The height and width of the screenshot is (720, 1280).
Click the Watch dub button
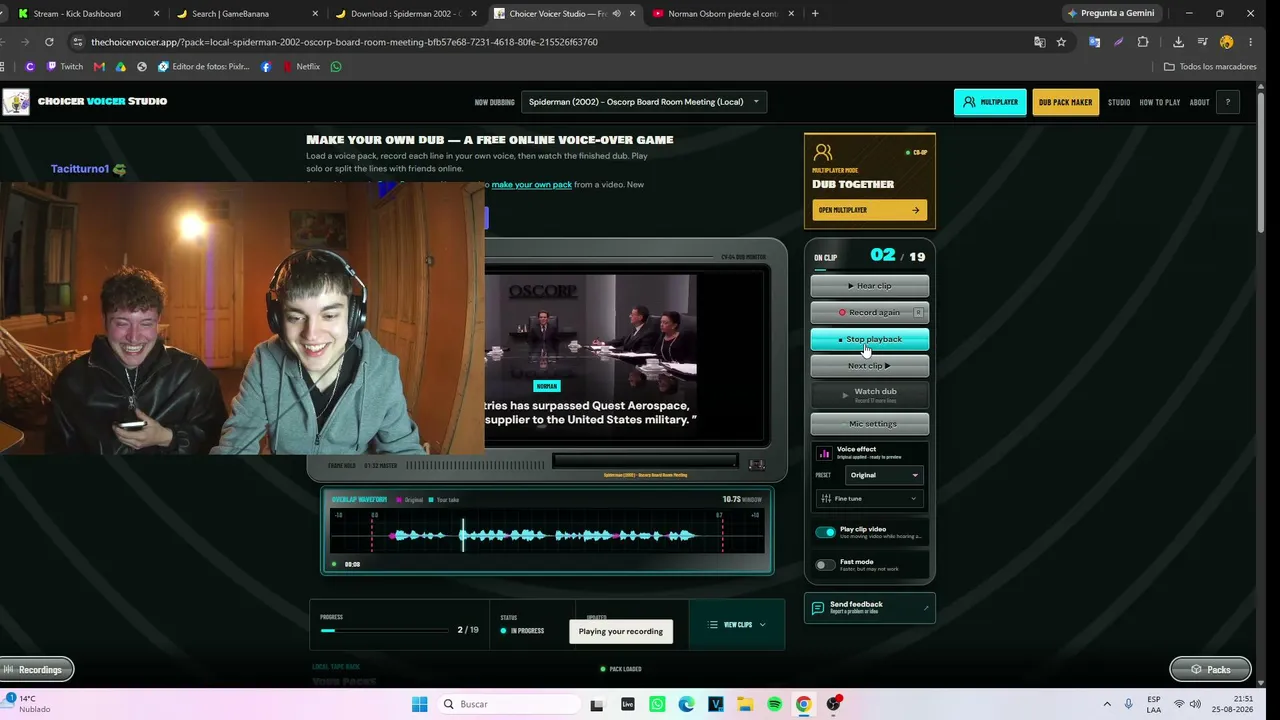click(x=869, y=395)
